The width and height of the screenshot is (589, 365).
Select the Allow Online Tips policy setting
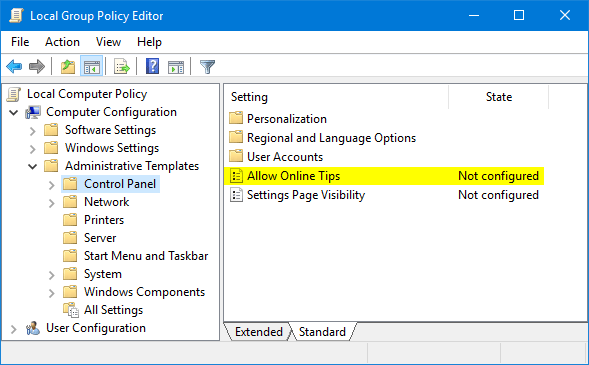384,176
